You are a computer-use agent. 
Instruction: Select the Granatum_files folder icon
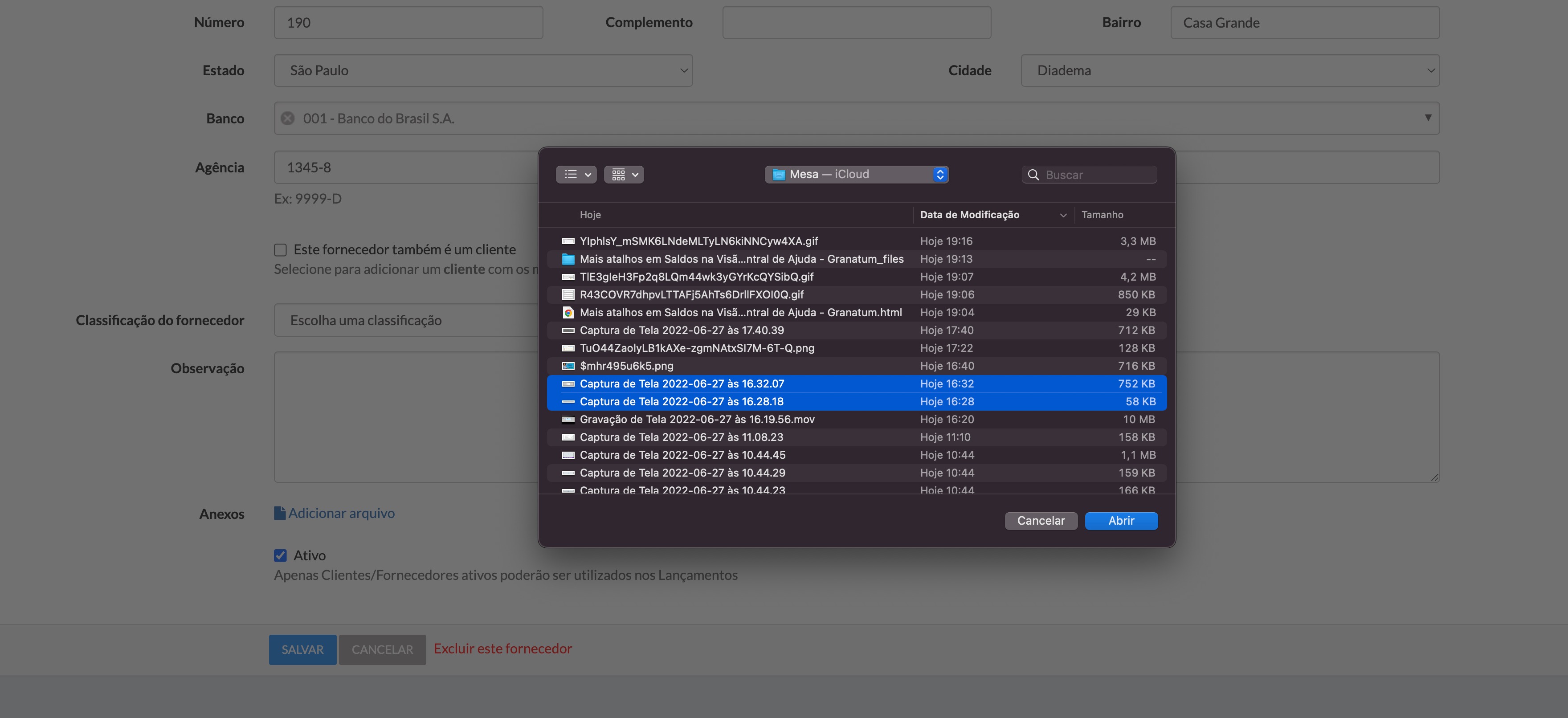tap(568, 259)
